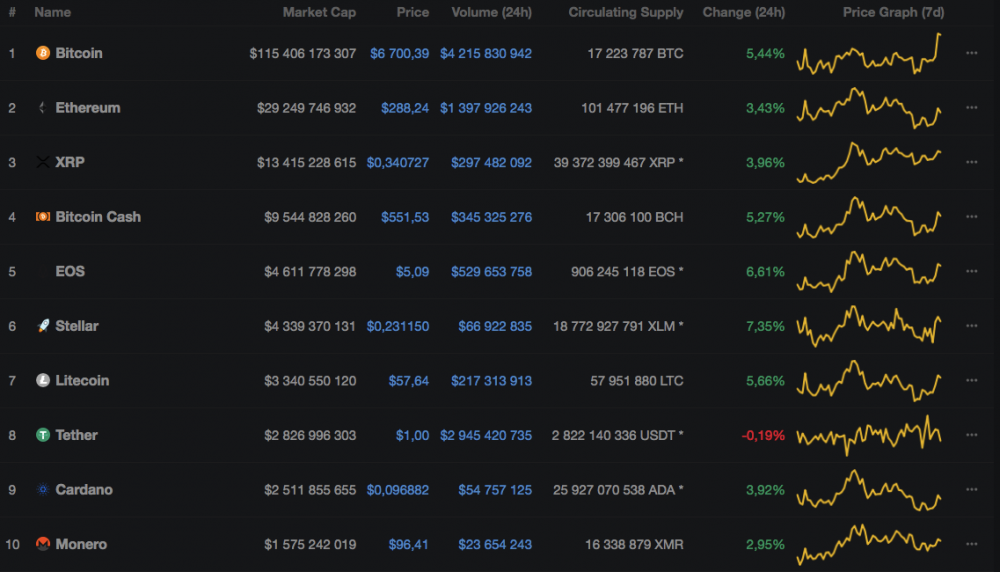The image size is (1000, 572).
Task: Open the EOS name link
Action: point(70,272)
